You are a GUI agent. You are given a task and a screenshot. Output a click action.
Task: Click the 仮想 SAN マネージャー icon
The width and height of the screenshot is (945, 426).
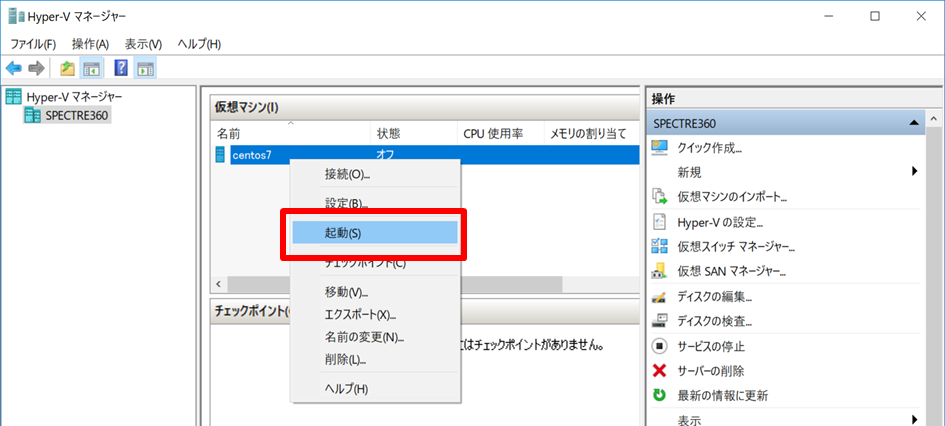click(x=660, y=271)
